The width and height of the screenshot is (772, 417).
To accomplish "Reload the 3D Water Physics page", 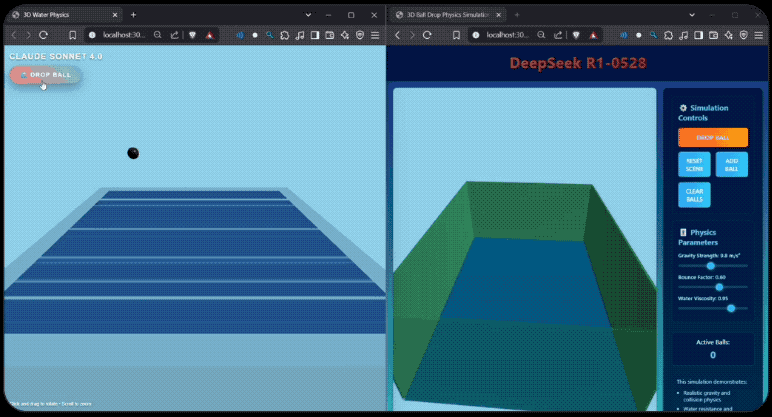I will coord(43,35).
